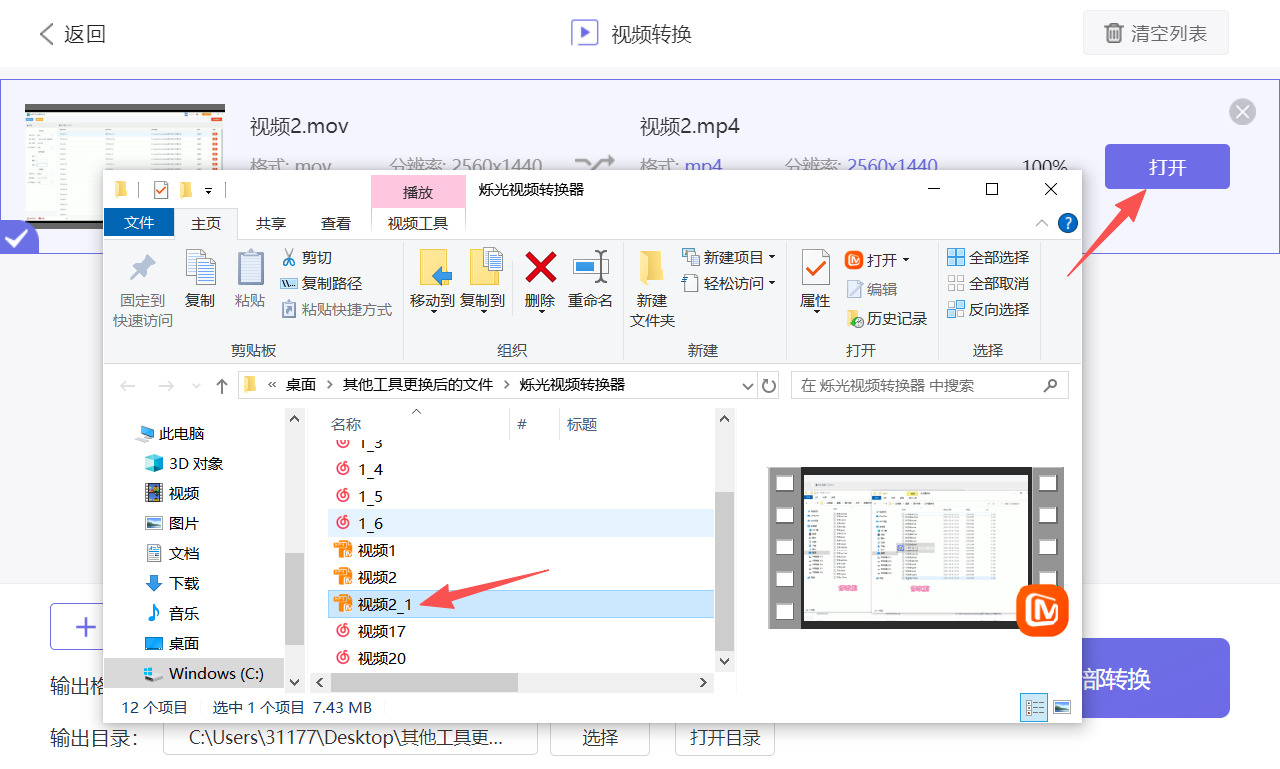Click Select all (全部选择)
Viewport: 1280px width, 769px height.
coord(988,257)
